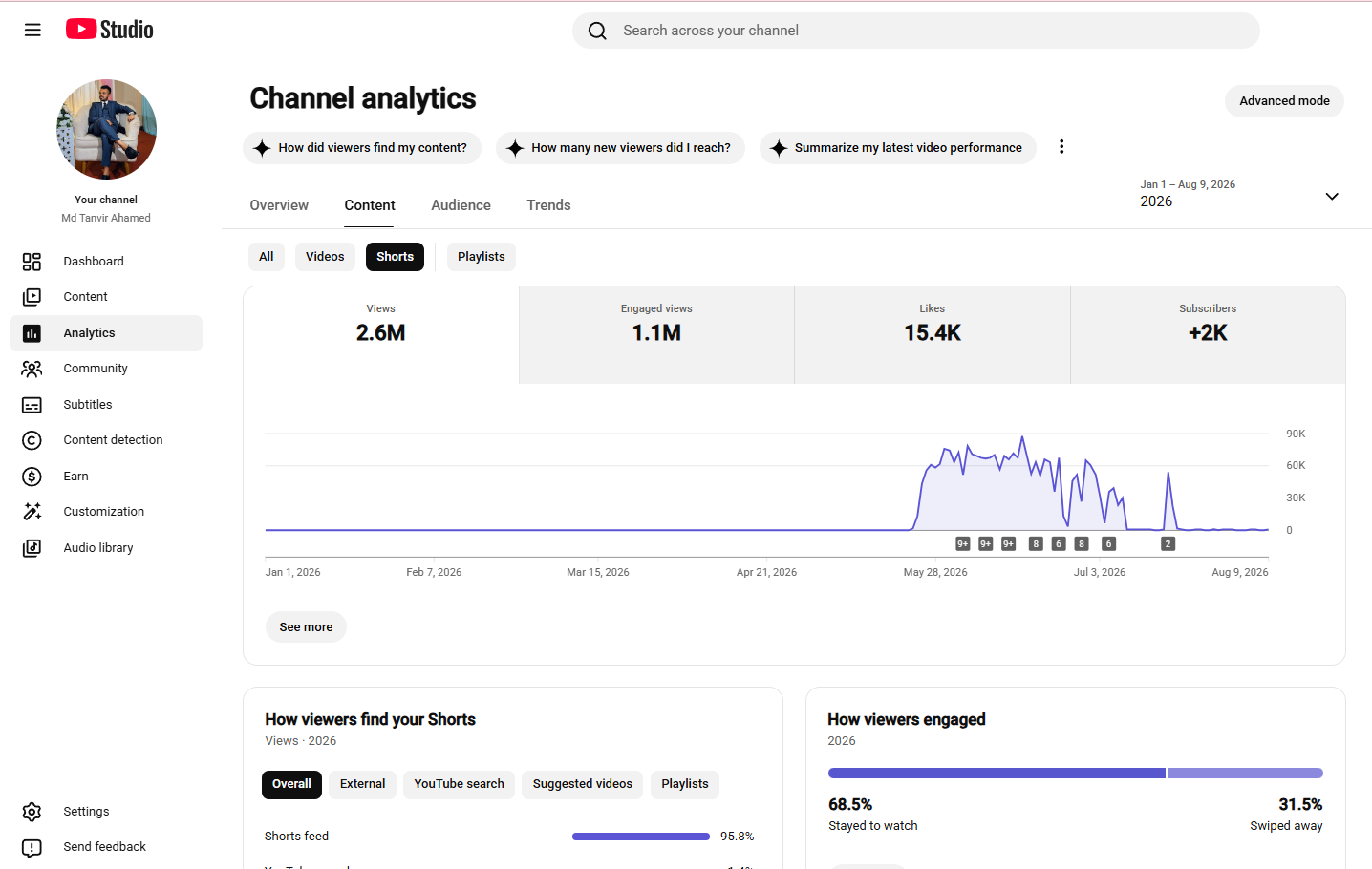Image resolution: width=1372 pixels, height=869 pixels.
Task: Click the Content detection copyright icon
Action: click(32, 440)
